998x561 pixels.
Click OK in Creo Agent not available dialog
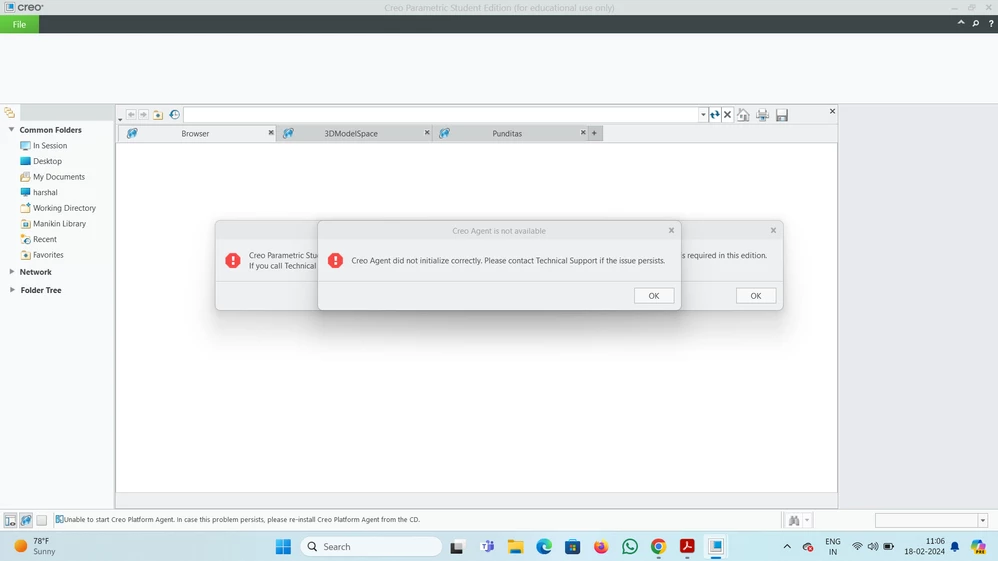pos(654,295)
